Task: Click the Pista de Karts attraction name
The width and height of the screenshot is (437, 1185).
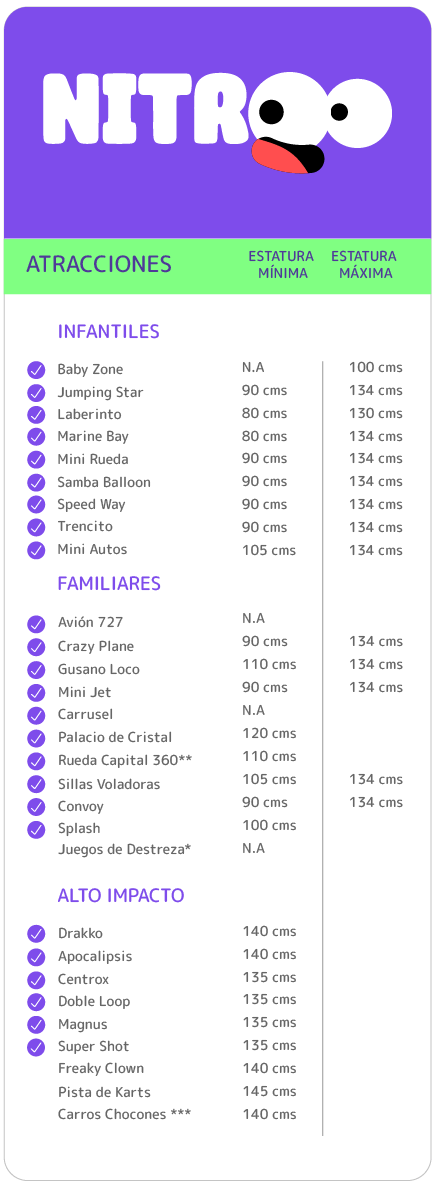Action: click(104, 1092)
